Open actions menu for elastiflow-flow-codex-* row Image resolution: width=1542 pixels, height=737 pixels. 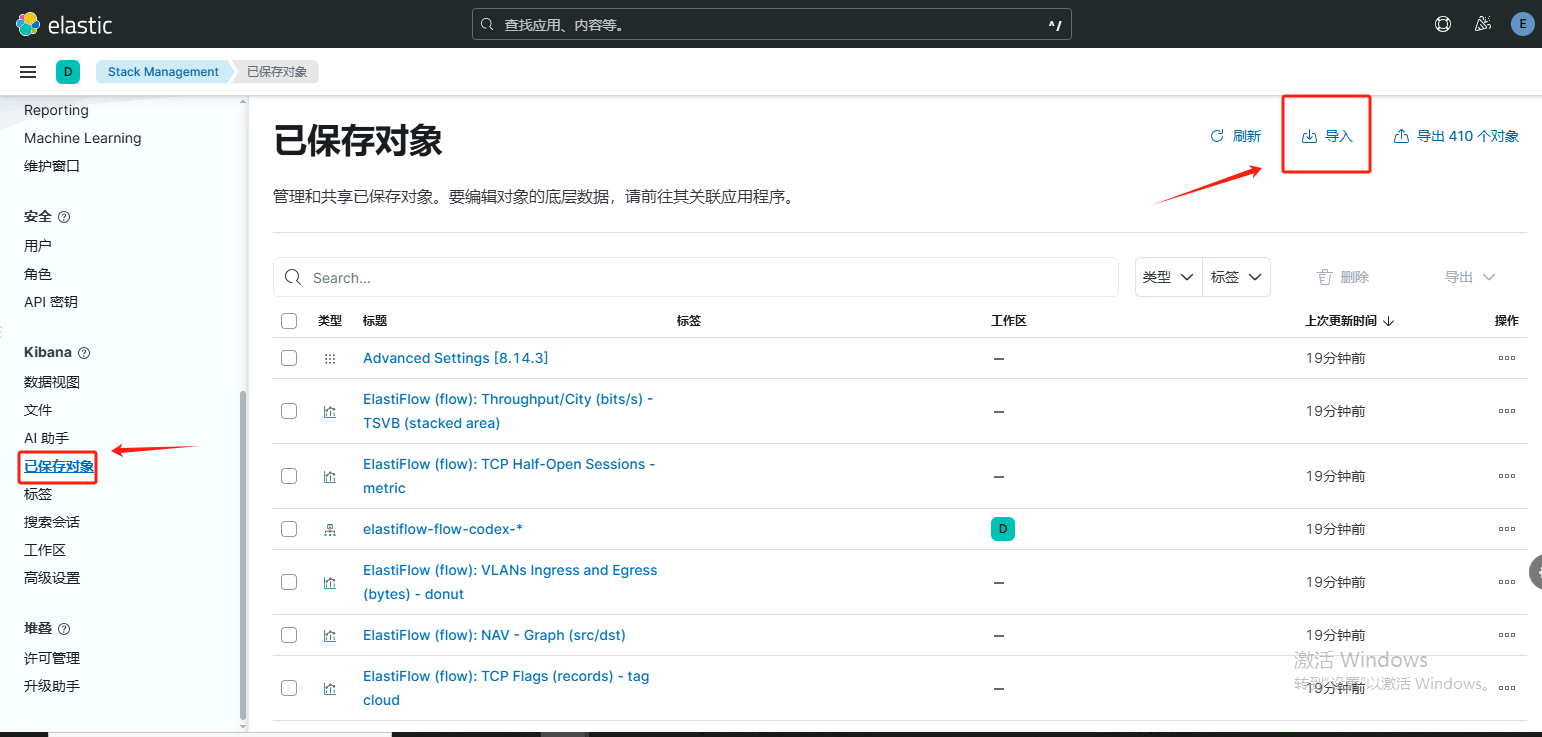tap(1507, 529)
